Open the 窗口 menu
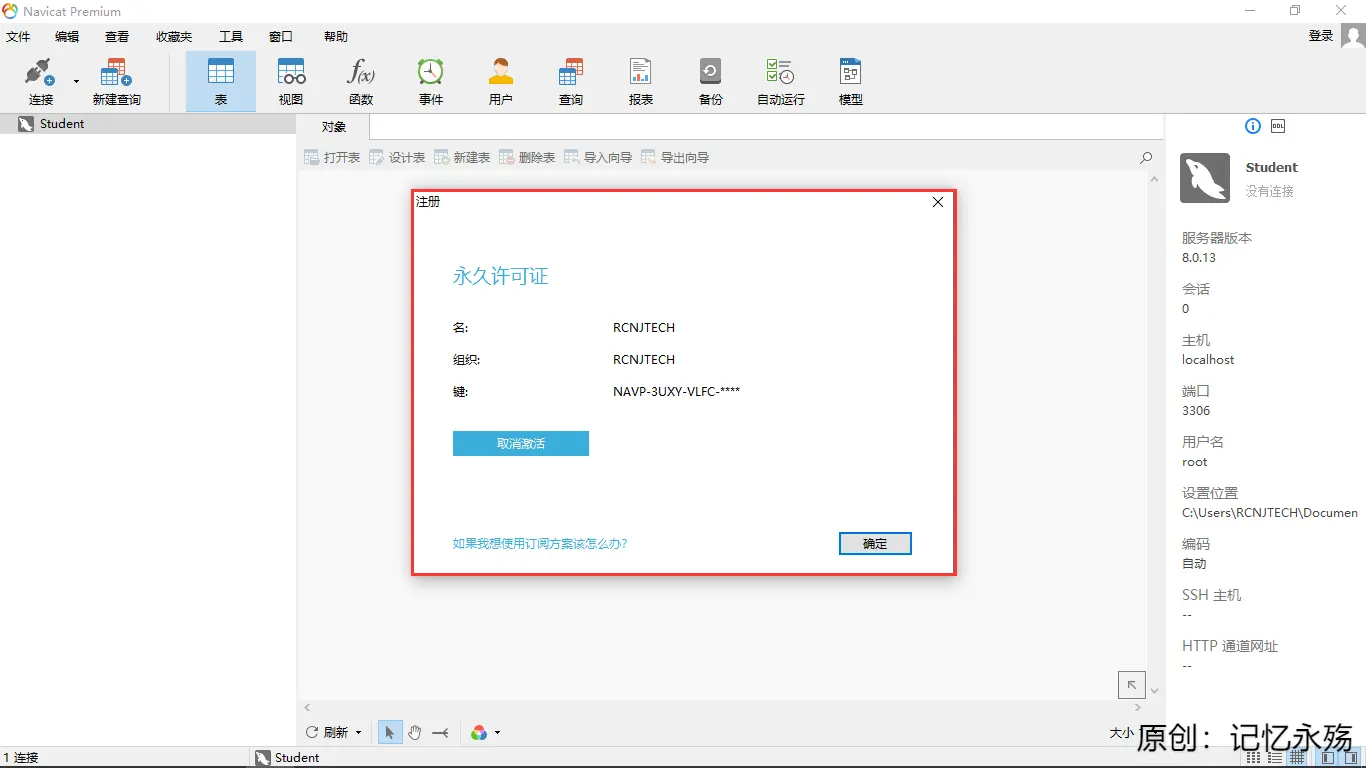The image size is (1366, 768). [x=281, y=37]
